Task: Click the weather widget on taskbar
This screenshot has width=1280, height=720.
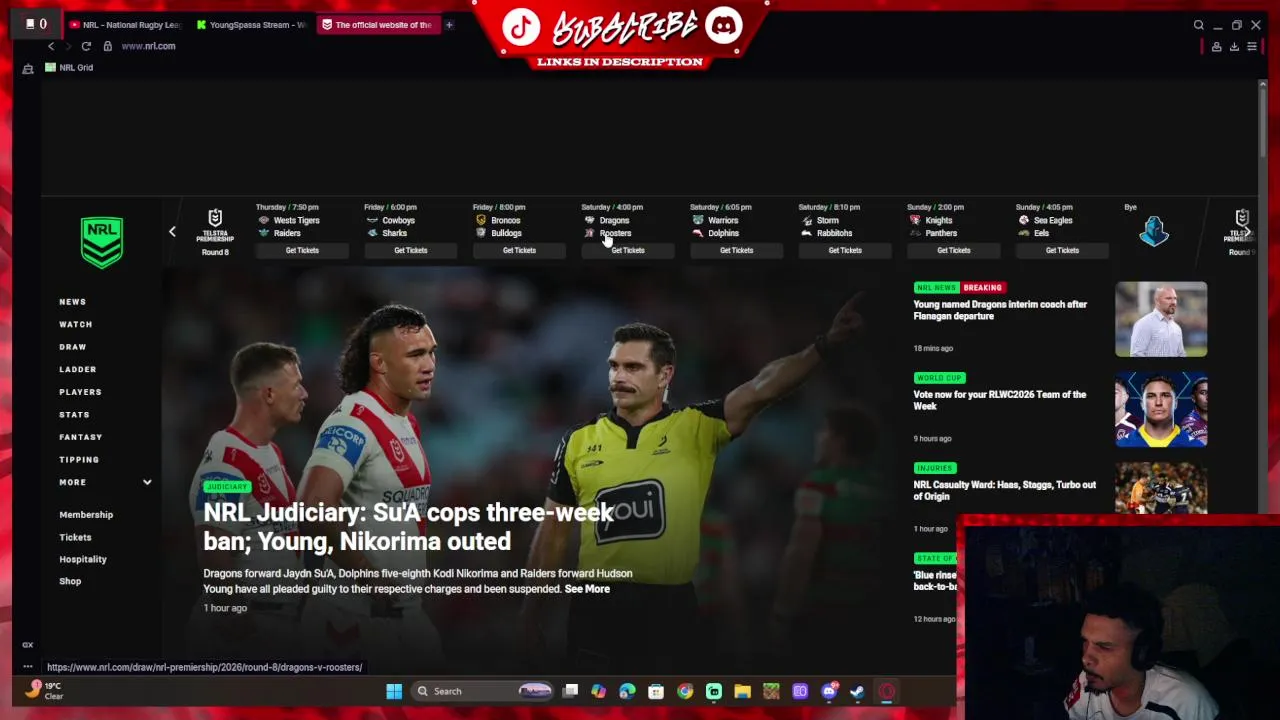Action: [44, 691]
